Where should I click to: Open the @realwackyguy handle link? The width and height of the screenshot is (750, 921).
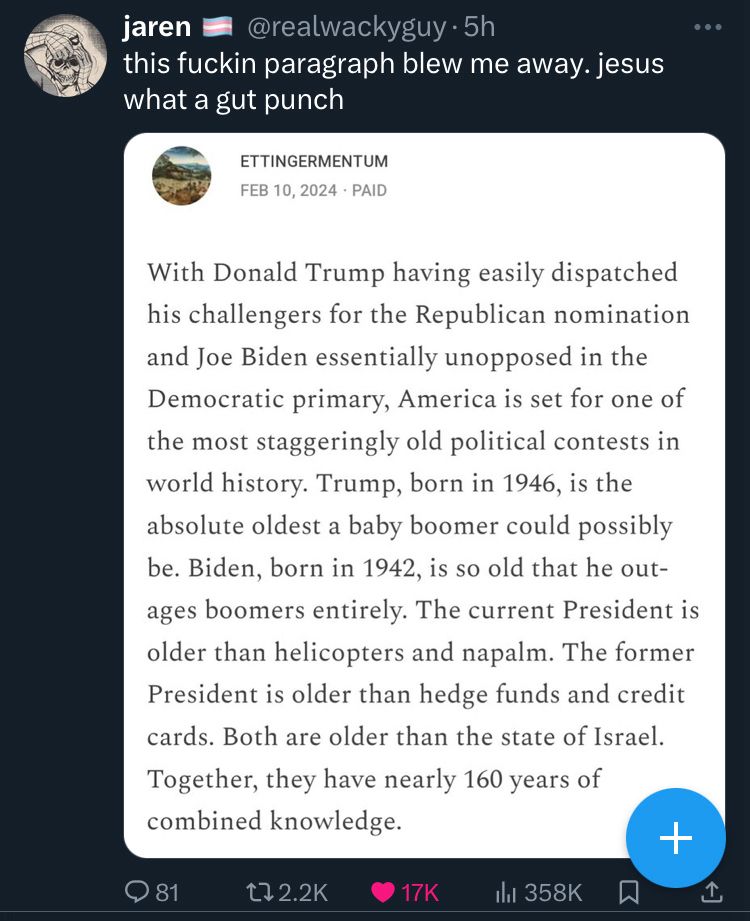(x=345, y=27)
